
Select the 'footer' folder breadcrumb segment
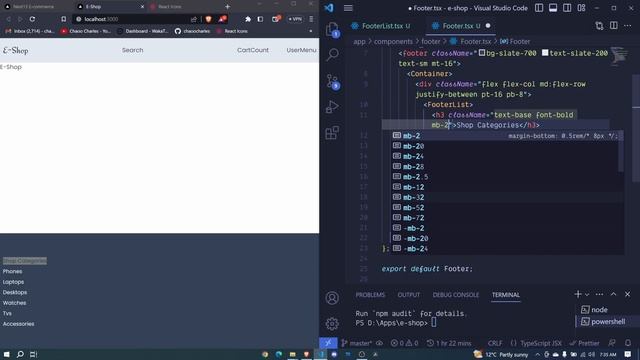pos(430,42)
